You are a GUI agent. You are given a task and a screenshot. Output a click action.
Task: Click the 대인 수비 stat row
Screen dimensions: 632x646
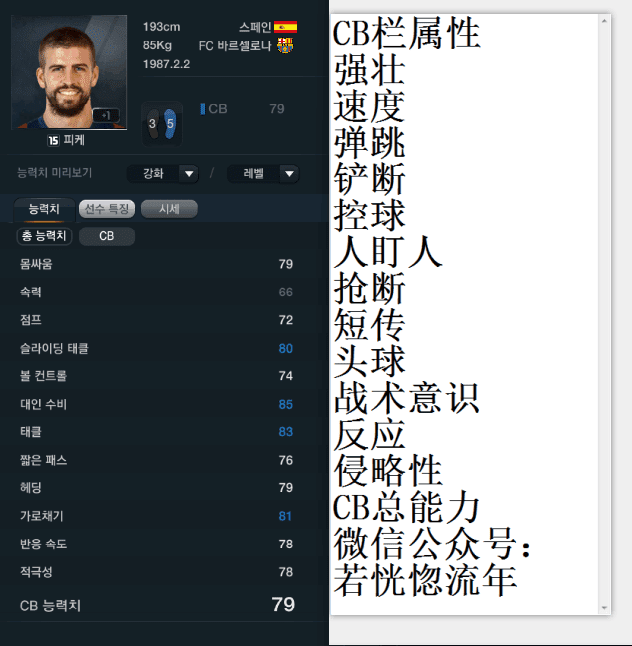[157, 404]
